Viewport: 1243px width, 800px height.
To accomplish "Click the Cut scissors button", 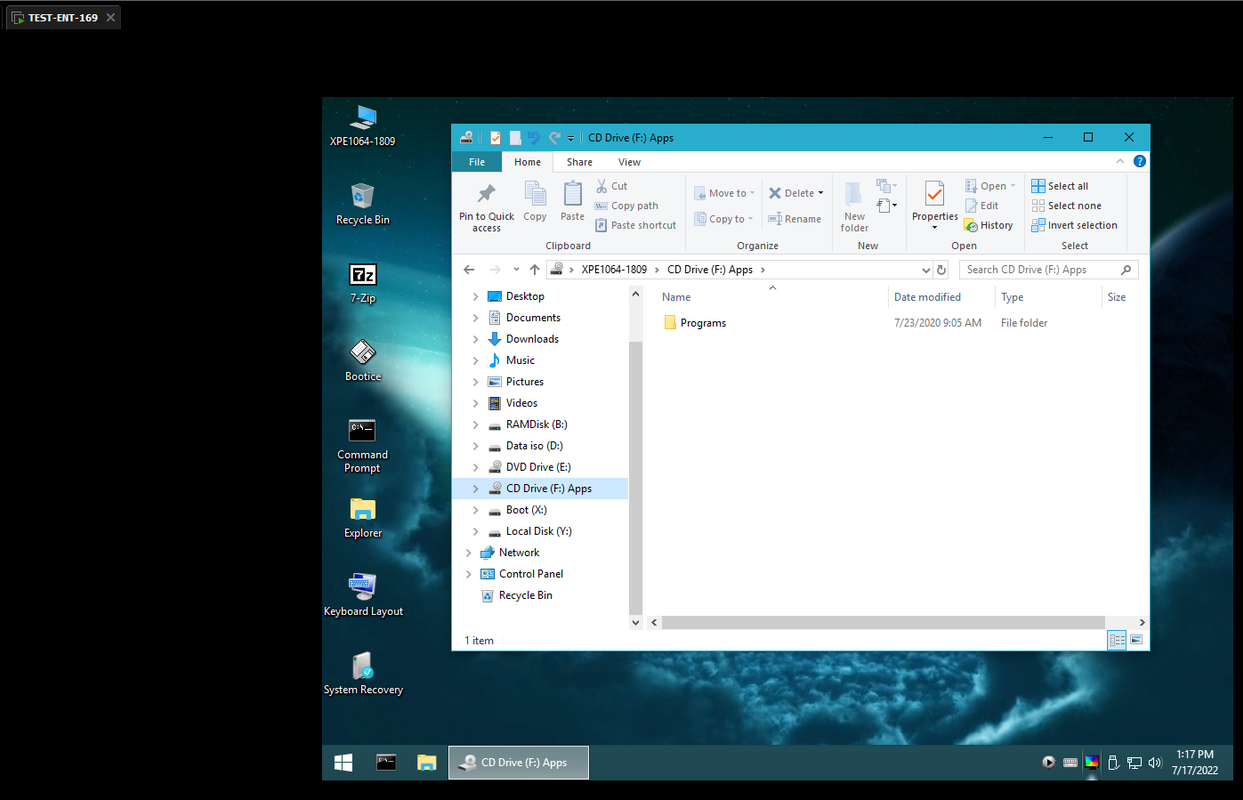I will click(x=612, y=186).
